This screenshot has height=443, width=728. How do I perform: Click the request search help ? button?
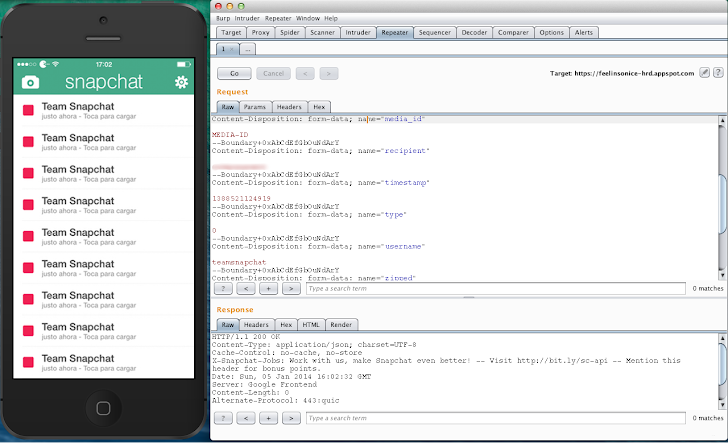223,288
